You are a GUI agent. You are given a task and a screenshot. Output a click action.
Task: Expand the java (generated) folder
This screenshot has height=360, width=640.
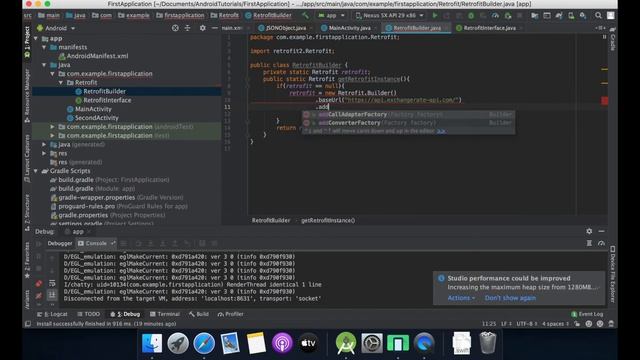44,144
